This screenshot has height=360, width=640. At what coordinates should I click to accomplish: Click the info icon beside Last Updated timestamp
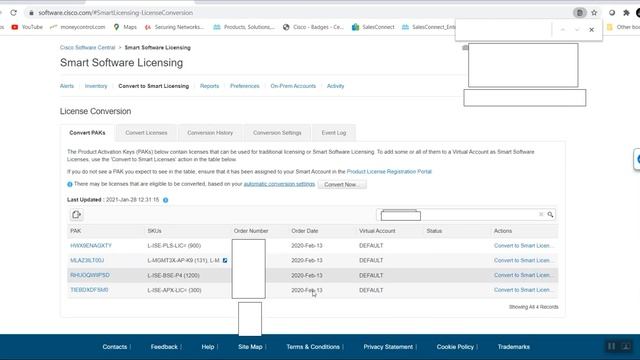pyautogui.click(x=165, y=200)
